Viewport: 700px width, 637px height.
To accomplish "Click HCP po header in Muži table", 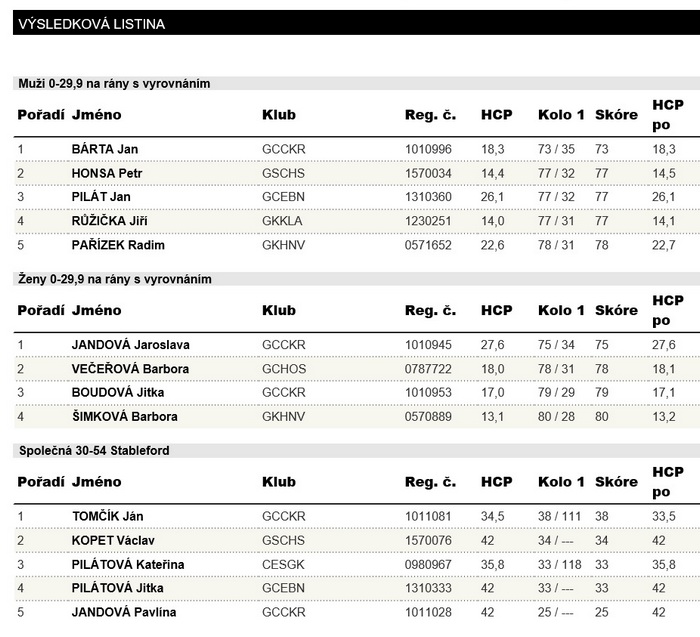I will [x=668, y=115].
